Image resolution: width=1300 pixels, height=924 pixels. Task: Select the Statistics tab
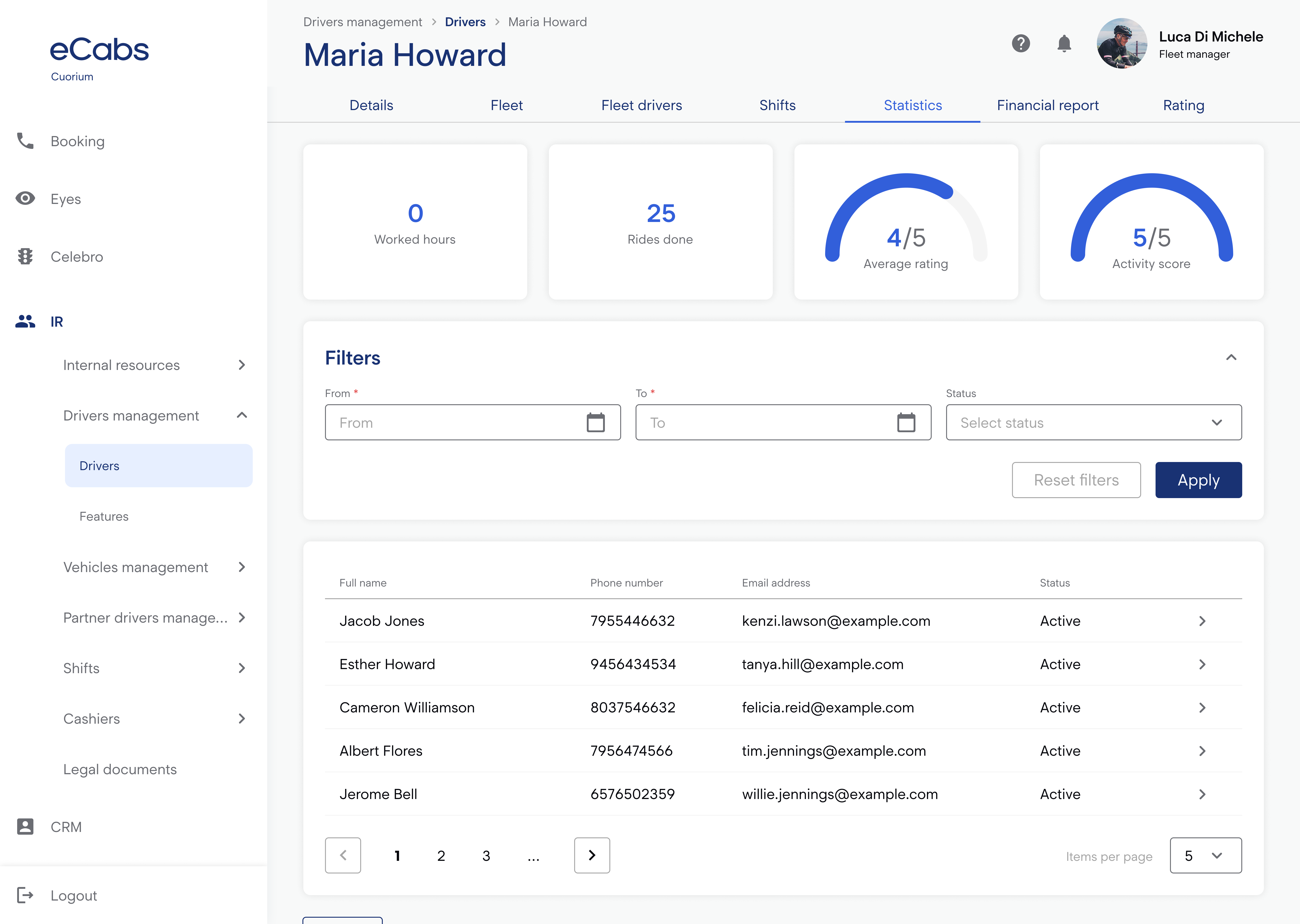coord(912,105)
